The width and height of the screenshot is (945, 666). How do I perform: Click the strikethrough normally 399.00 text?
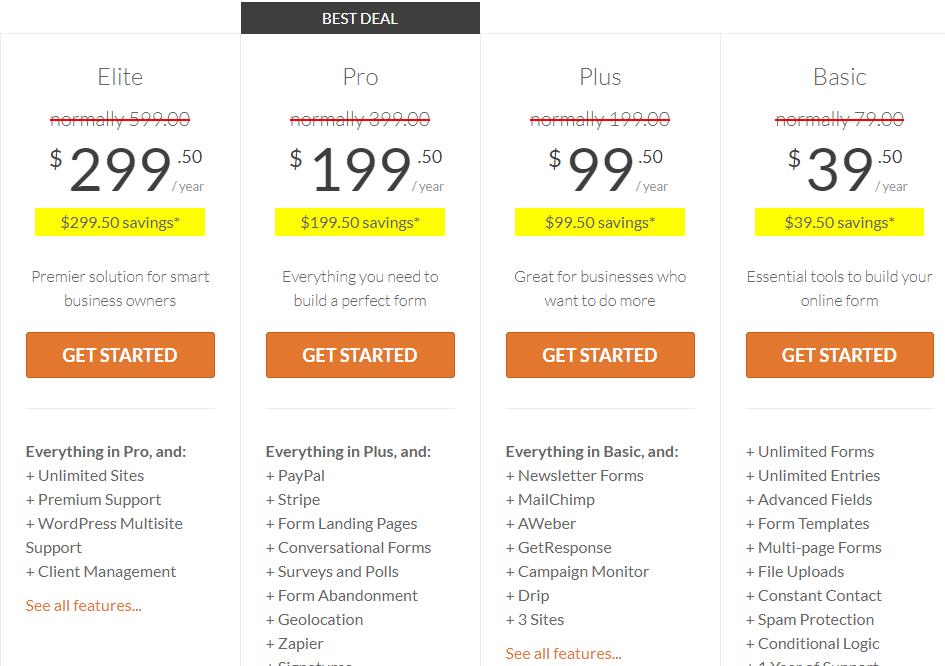360,119
